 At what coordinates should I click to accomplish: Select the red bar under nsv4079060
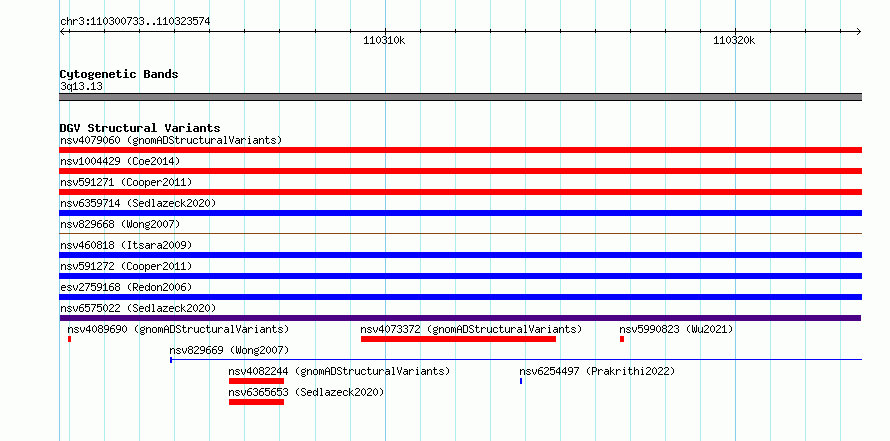point(460,150)
